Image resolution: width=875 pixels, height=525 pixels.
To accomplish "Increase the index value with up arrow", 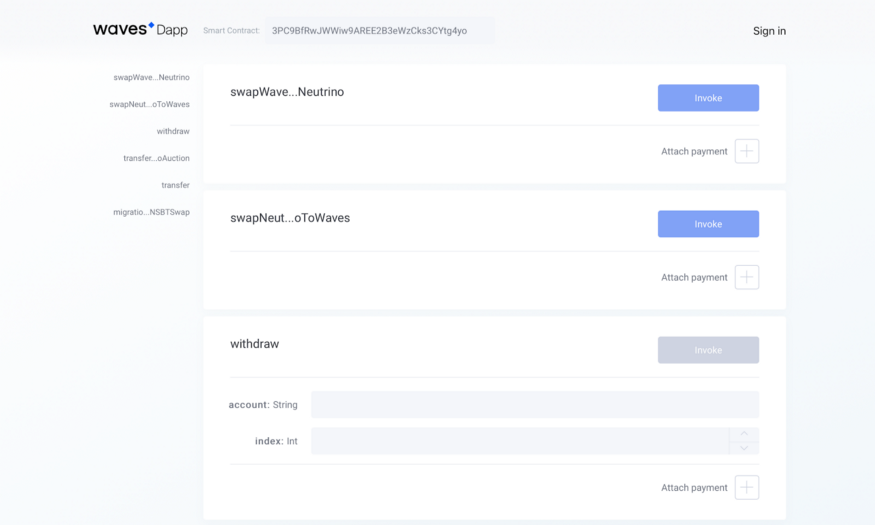I will point(744,434).
